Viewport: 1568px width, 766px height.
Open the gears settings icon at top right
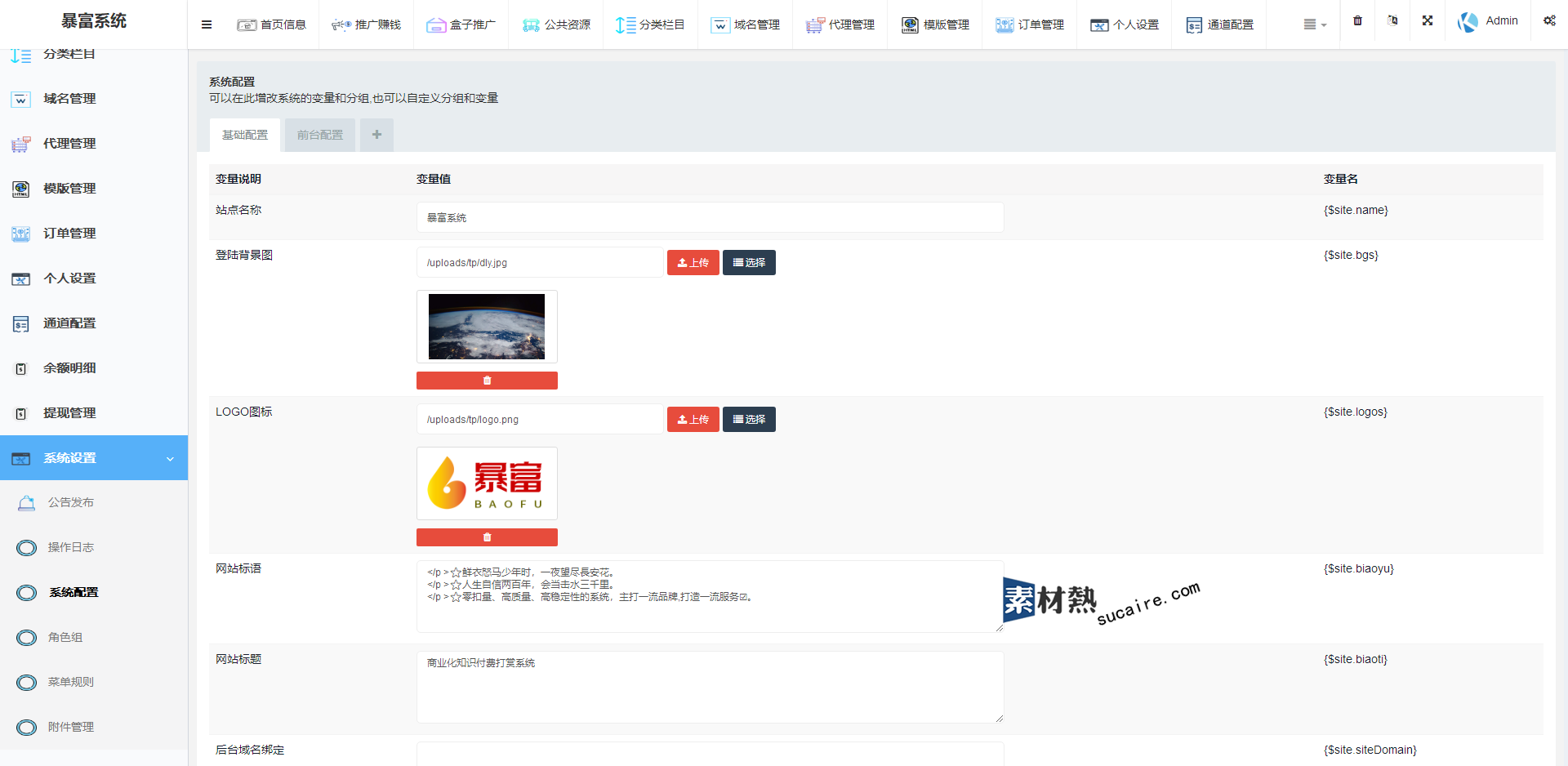point(1549,21)
